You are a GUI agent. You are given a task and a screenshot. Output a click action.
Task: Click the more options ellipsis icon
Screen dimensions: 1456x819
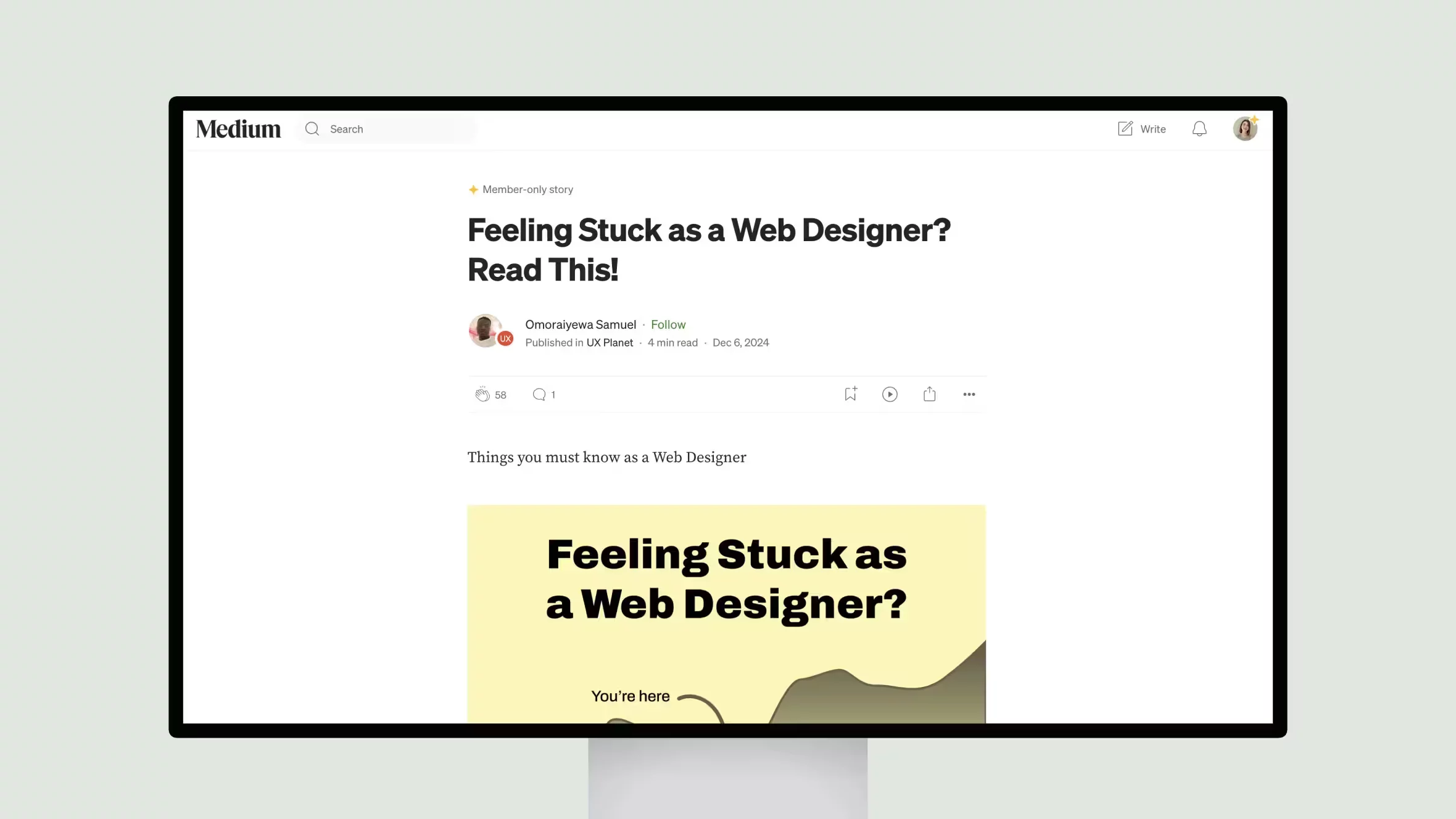click(969, 394)
